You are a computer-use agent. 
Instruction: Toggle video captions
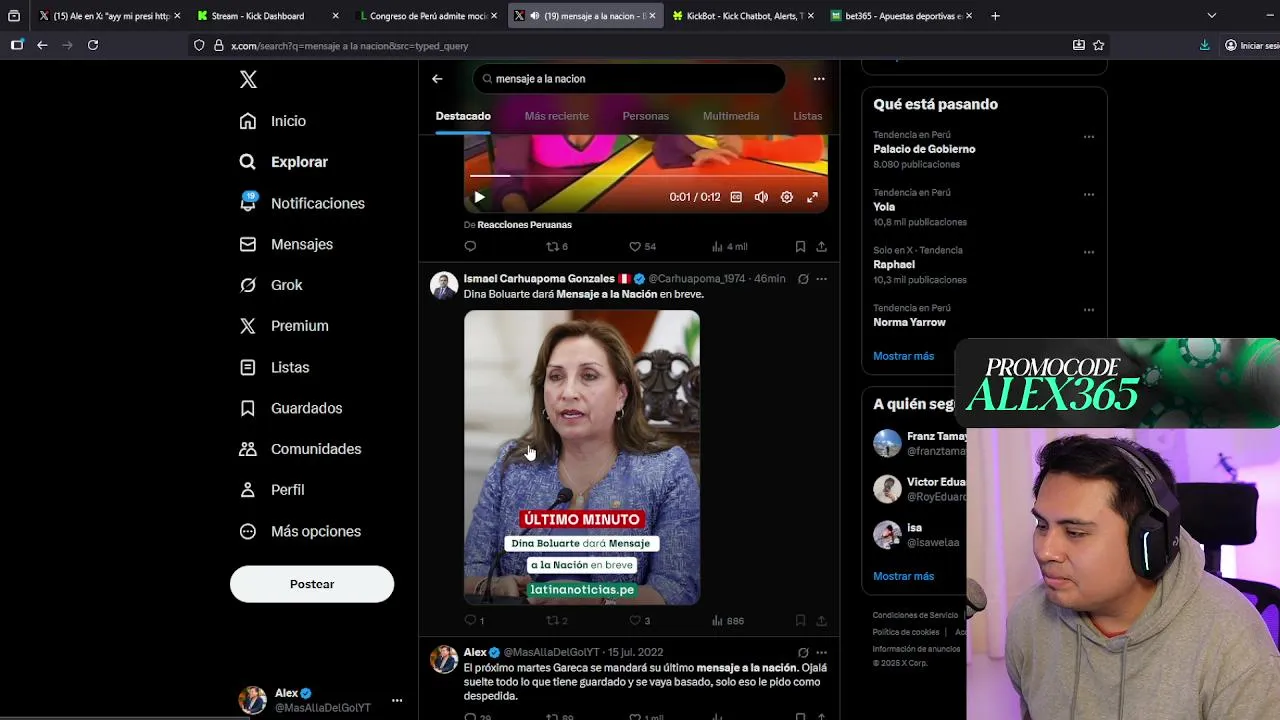coord(736,197)
